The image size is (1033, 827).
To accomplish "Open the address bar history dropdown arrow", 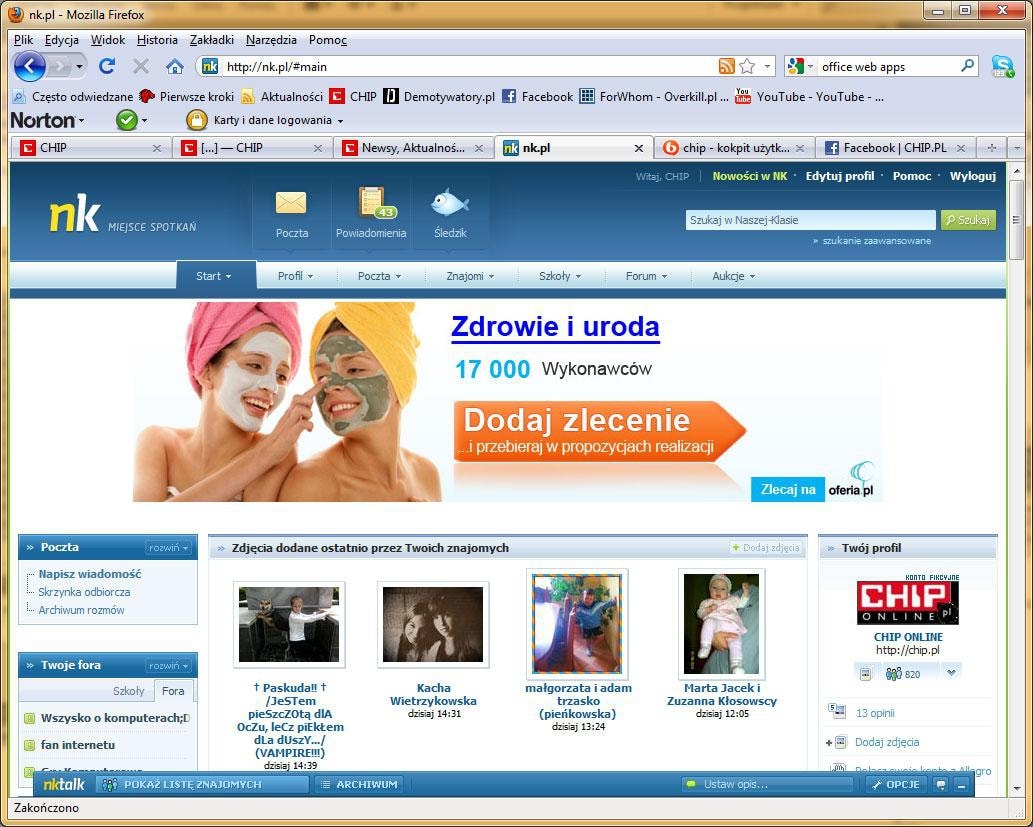I will 767,66.
